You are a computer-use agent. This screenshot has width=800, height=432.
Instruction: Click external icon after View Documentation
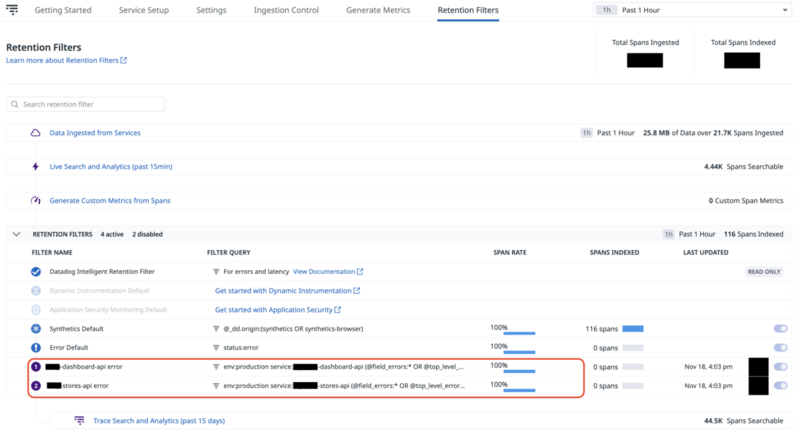(x=360, y=271)
